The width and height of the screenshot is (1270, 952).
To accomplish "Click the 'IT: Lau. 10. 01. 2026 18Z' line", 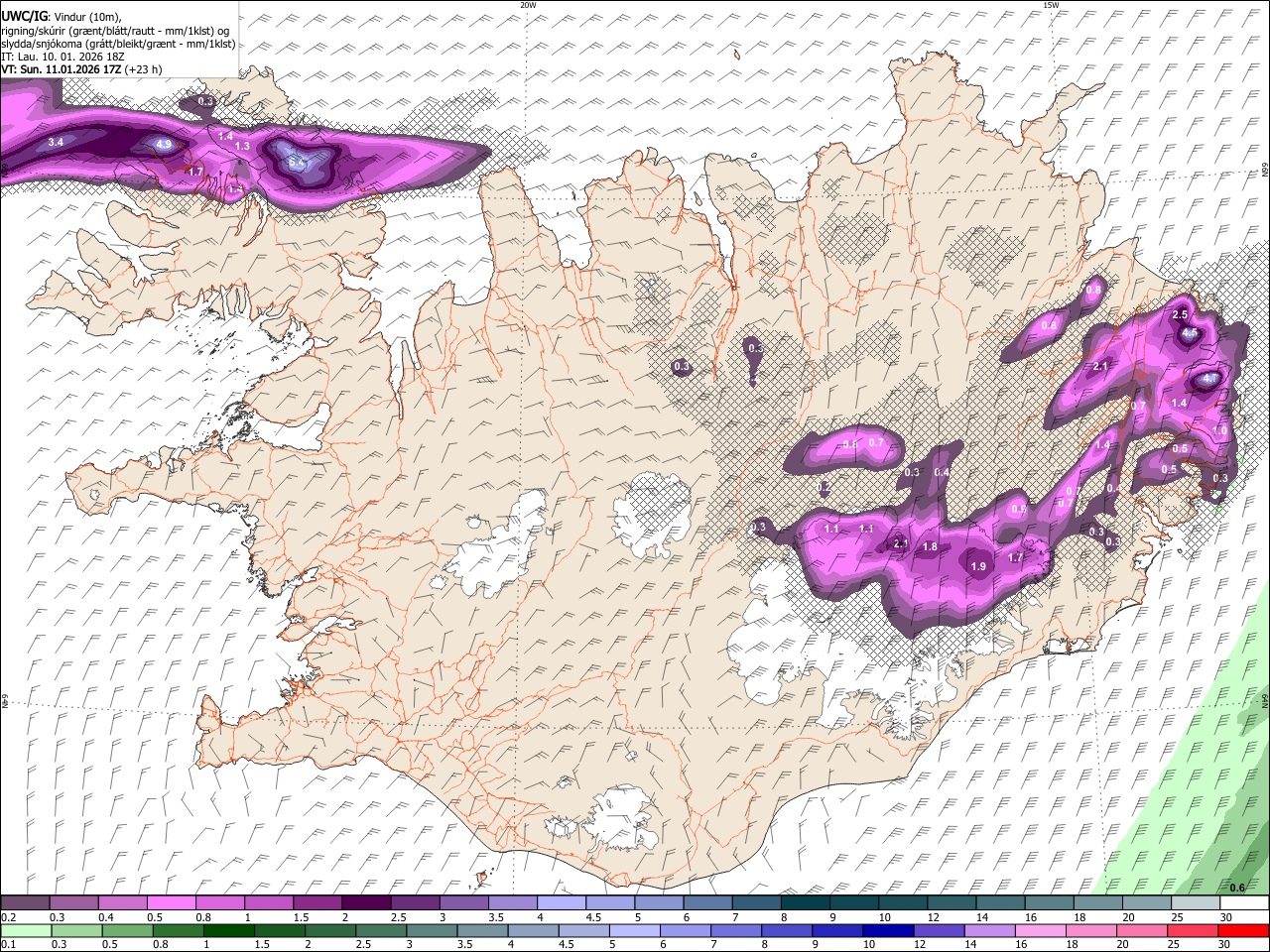I will (x=62, y=57).
